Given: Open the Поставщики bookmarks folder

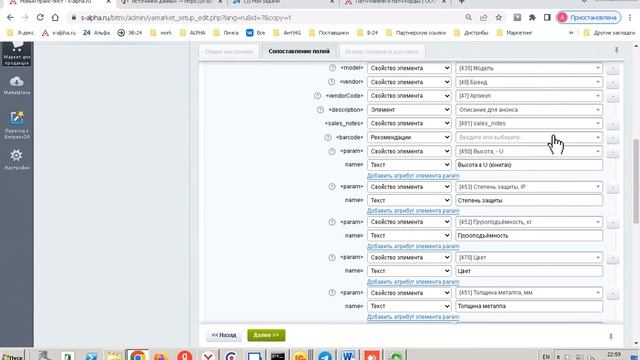Looking at the screenshot, I should [329, 33].
